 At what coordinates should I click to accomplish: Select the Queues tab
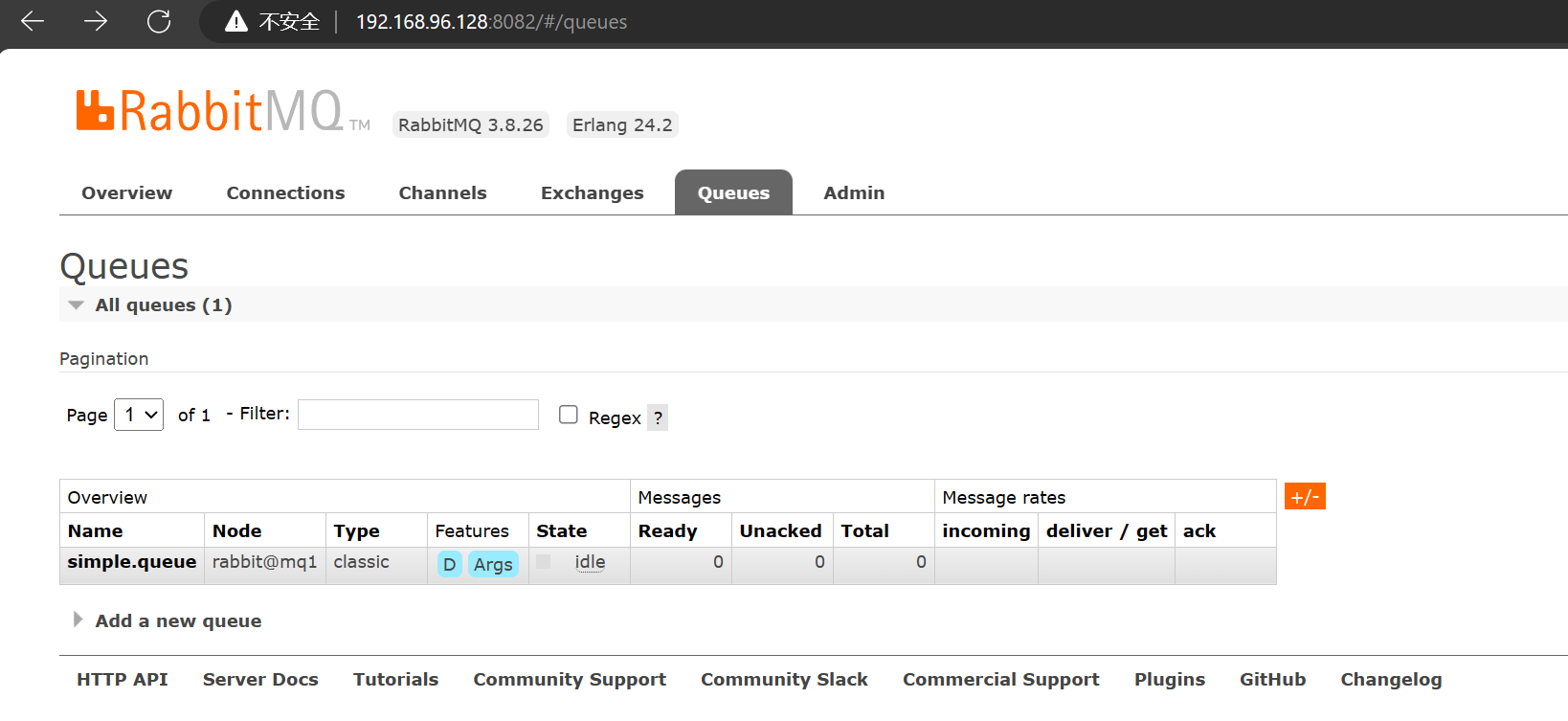coord(733,192)
